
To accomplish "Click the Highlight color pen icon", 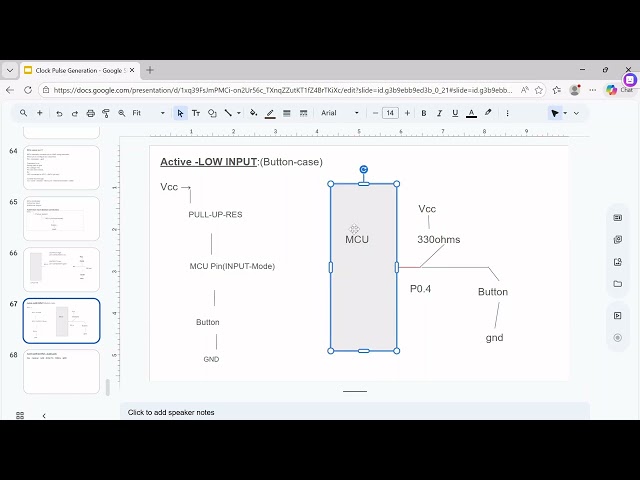I will pyautogui.click(x=488, y=113).
